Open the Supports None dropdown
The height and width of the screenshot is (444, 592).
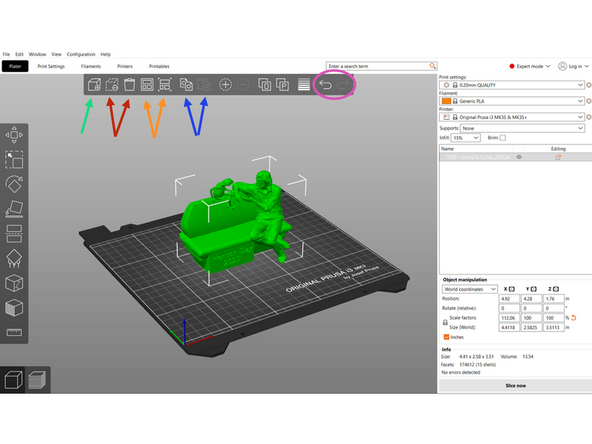tap(523, 128)
